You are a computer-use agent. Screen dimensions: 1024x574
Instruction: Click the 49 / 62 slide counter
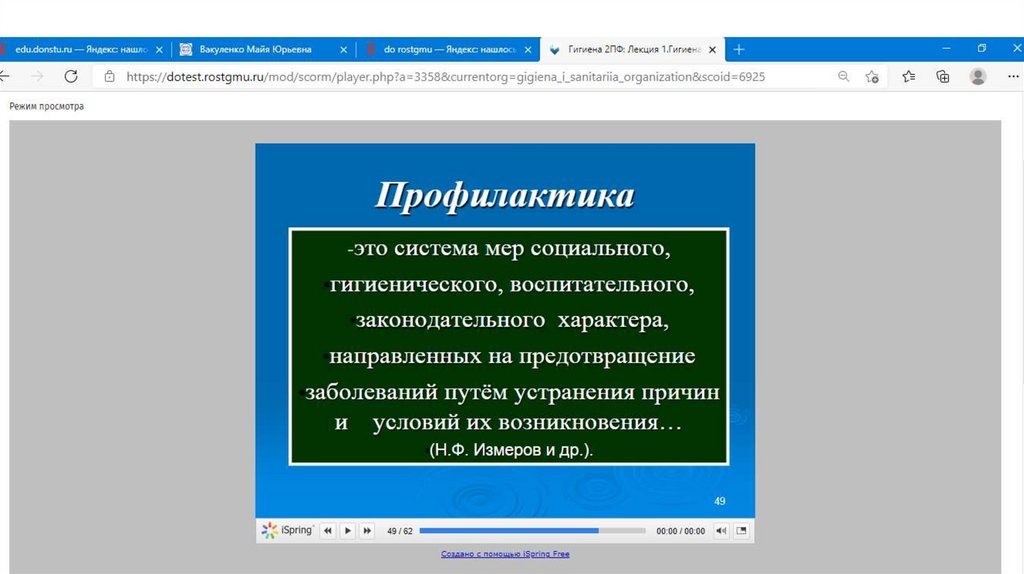pos(400,532)
